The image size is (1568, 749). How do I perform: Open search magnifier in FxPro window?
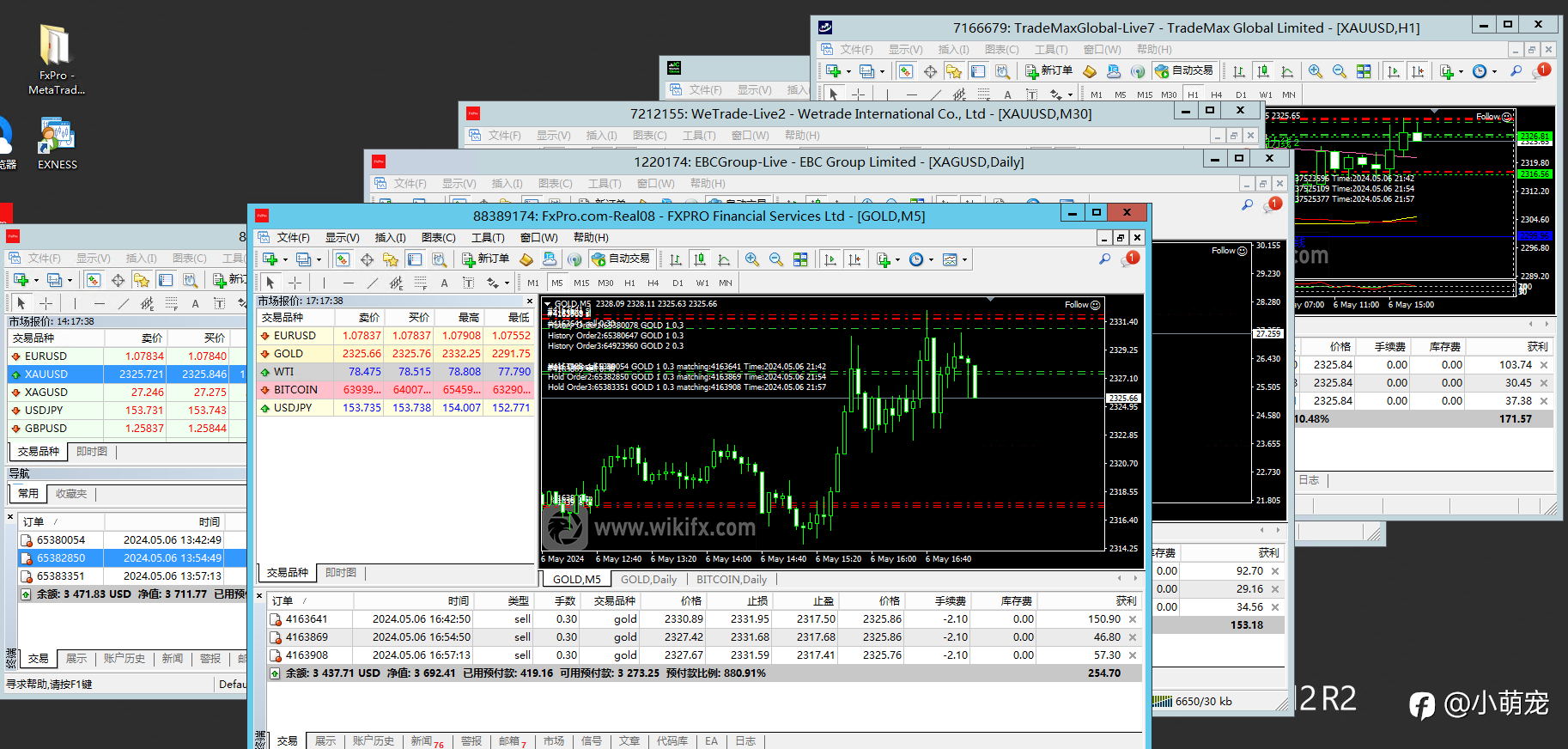click(1104, 259)
